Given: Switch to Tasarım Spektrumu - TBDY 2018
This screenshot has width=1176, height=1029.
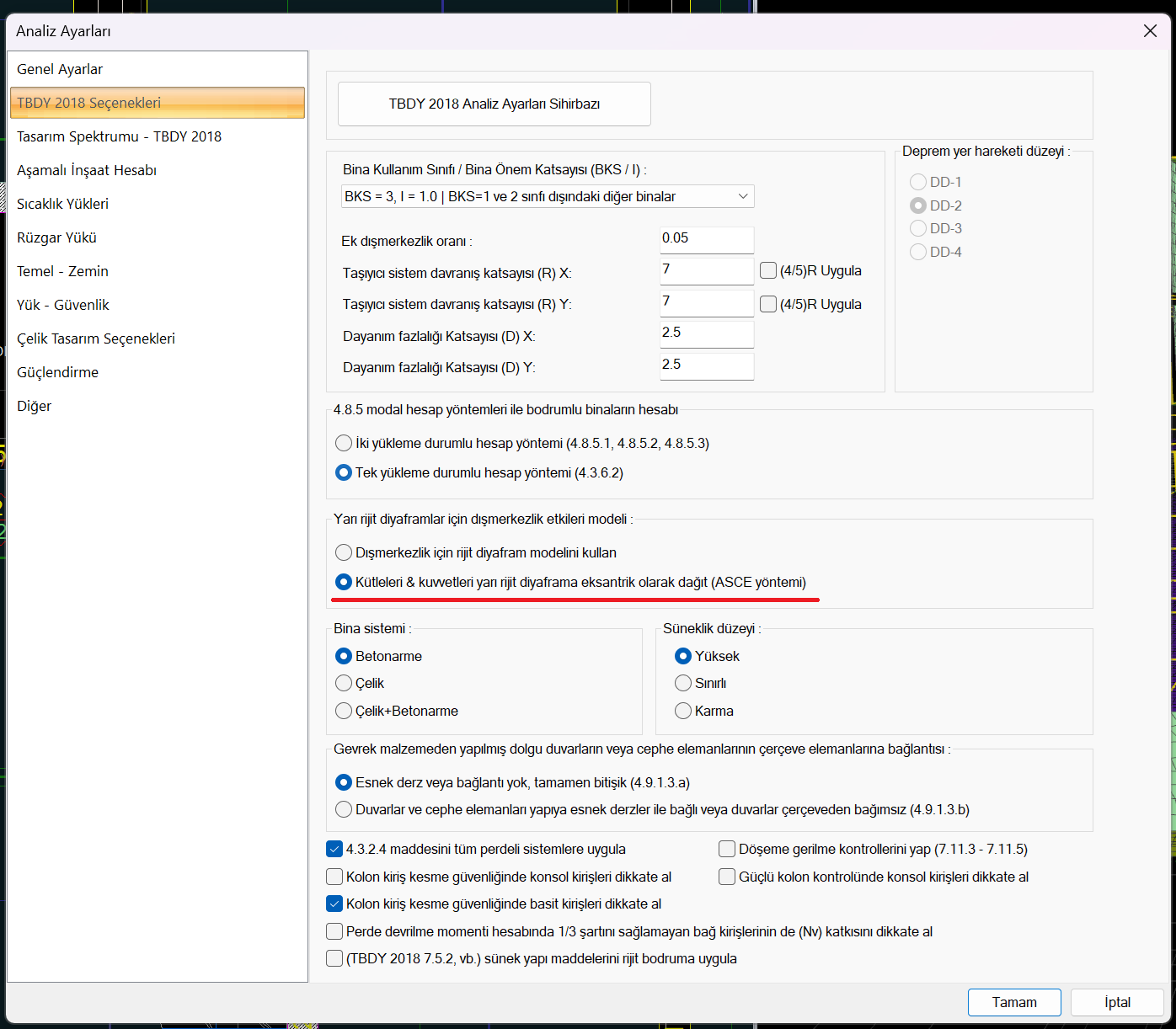Looking at the screenshot, I should pos(119,136).
